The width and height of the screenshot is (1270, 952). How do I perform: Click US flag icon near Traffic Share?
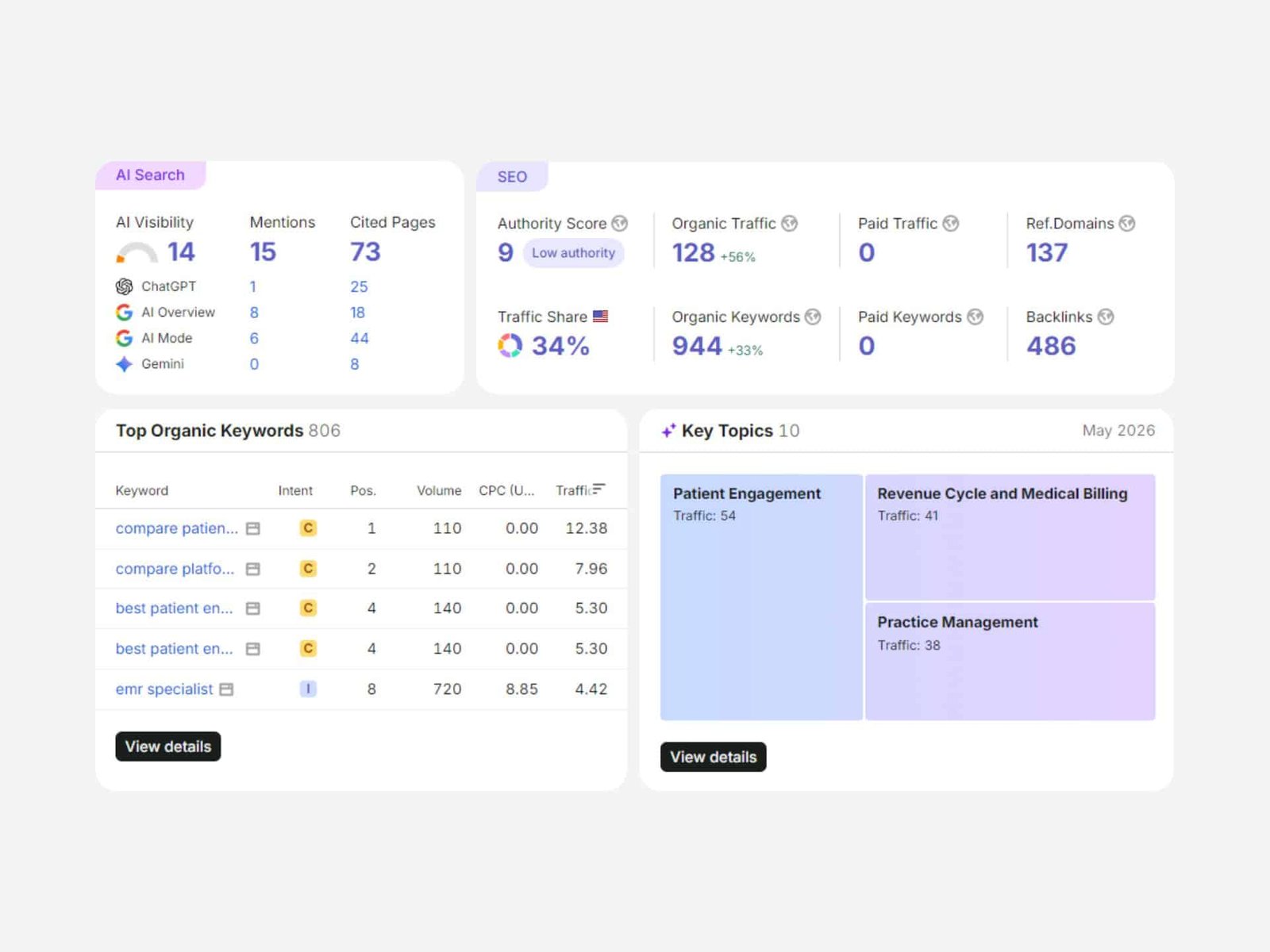click(600, 317)
